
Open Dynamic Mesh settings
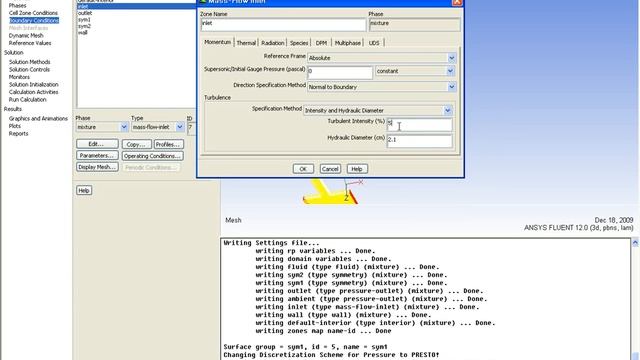[x=26, y=36]
